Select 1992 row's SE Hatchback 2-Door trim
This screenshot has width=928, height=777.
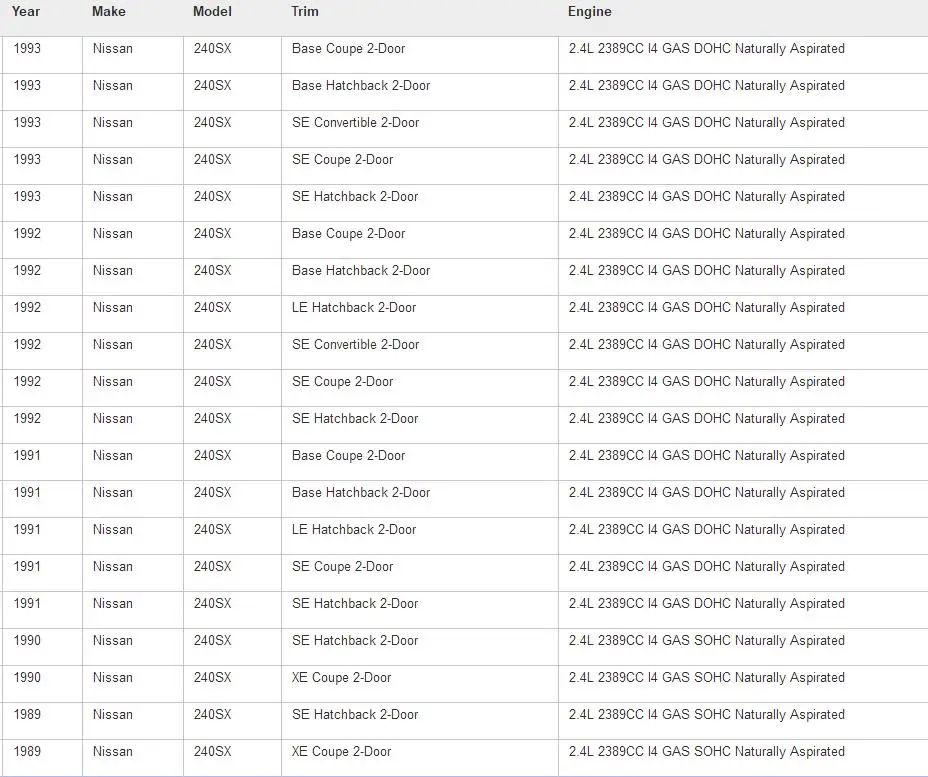click(355, 418)
